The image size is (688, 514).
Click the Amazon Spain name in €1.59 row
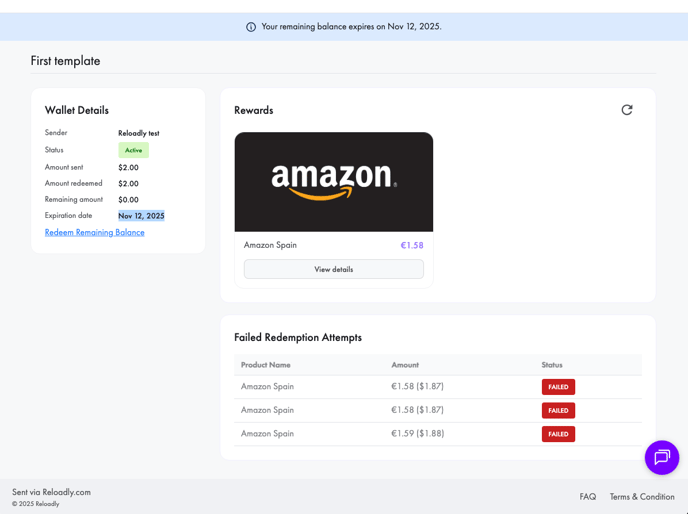click(x=267, y=433)
